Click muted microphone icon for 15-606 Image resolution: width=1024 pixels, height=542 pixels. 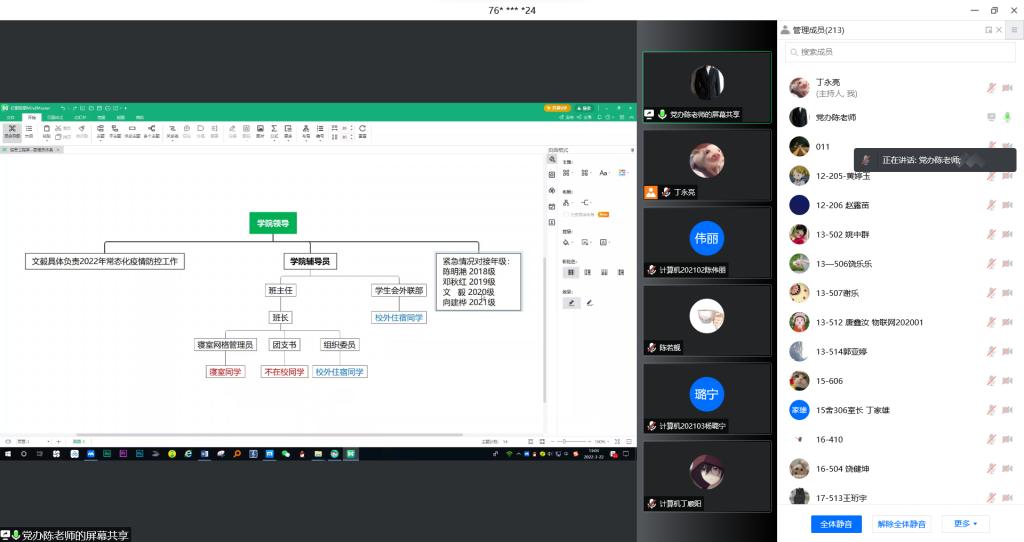click(x=991, y=381)
